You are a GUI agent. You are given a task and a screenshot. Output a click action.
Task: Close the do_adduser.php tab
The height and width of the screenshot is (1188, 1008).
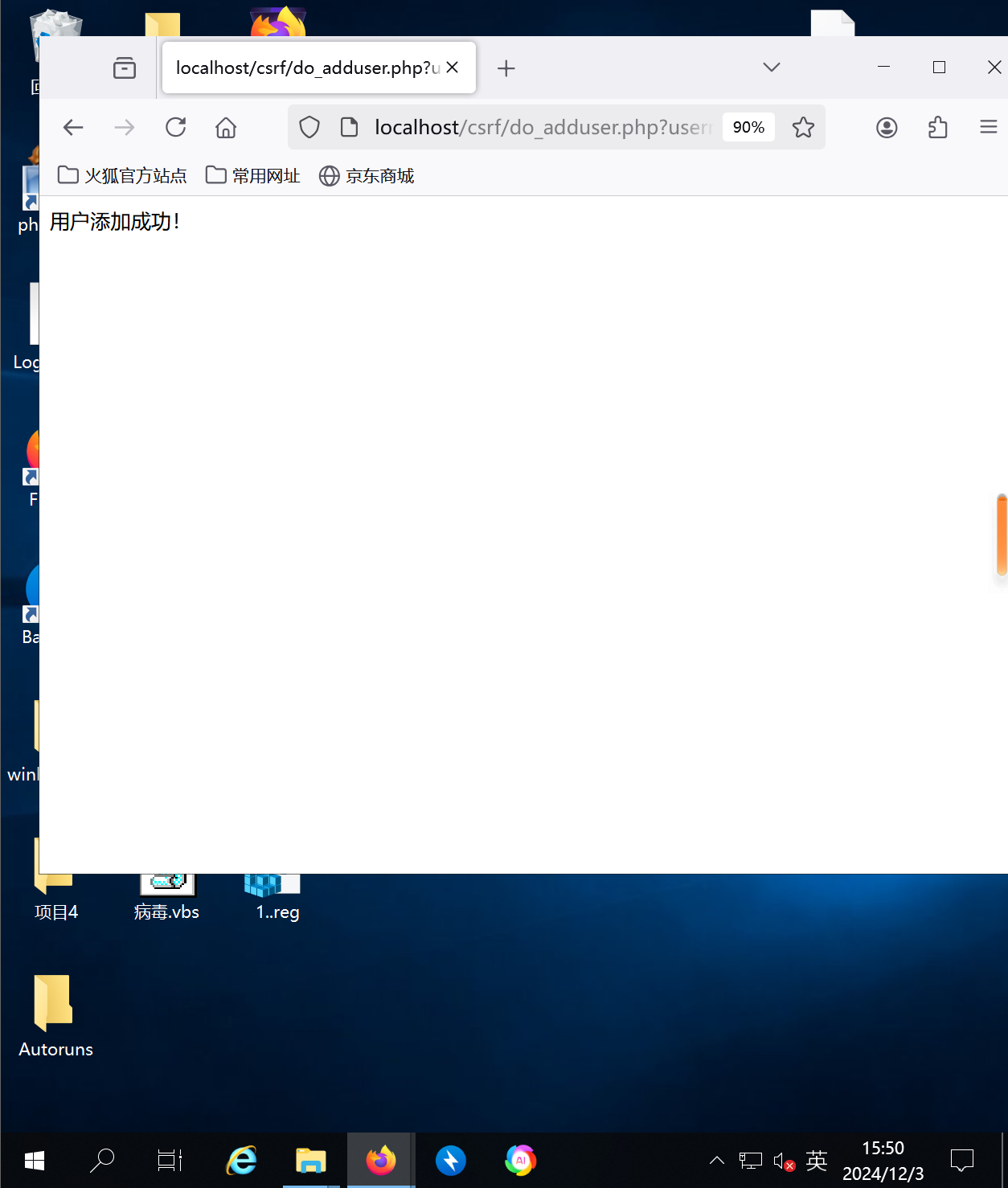453,68
